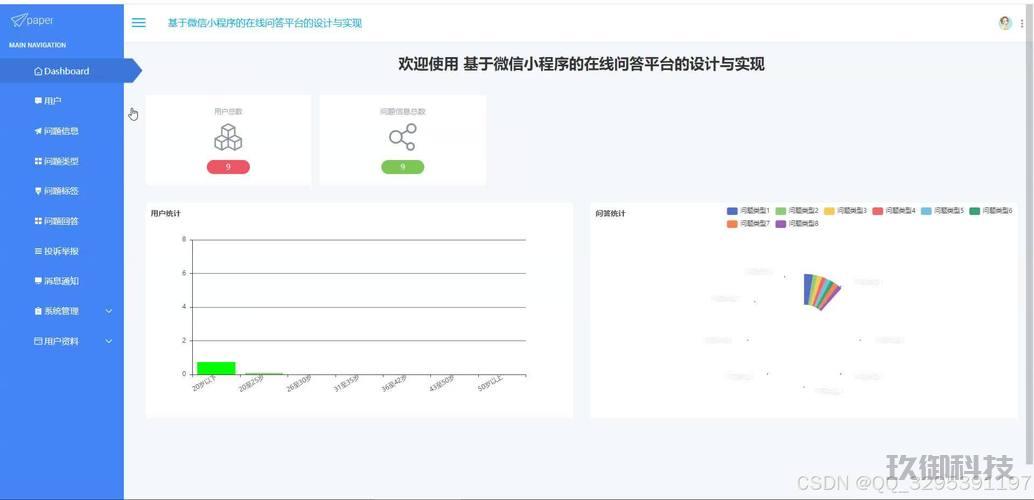1034x500 pixels.
Task: Open the user avatar in the header
Action: coord(1005,23)
